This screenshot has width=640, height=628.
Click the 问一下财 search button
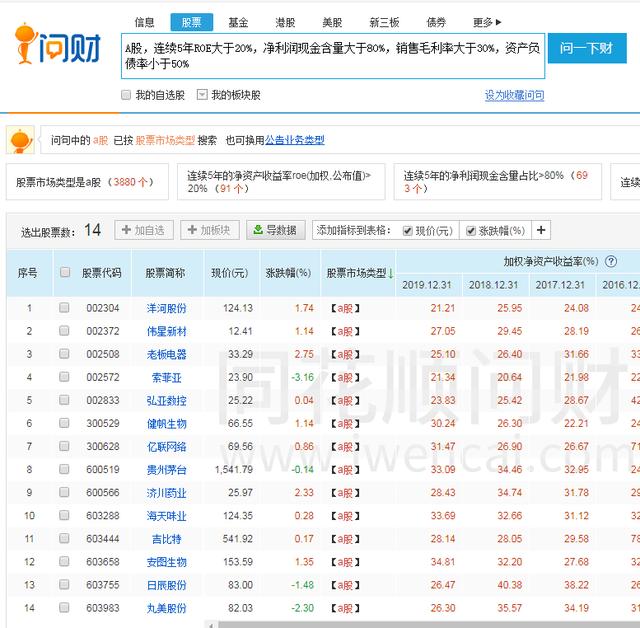click(587, 48)
